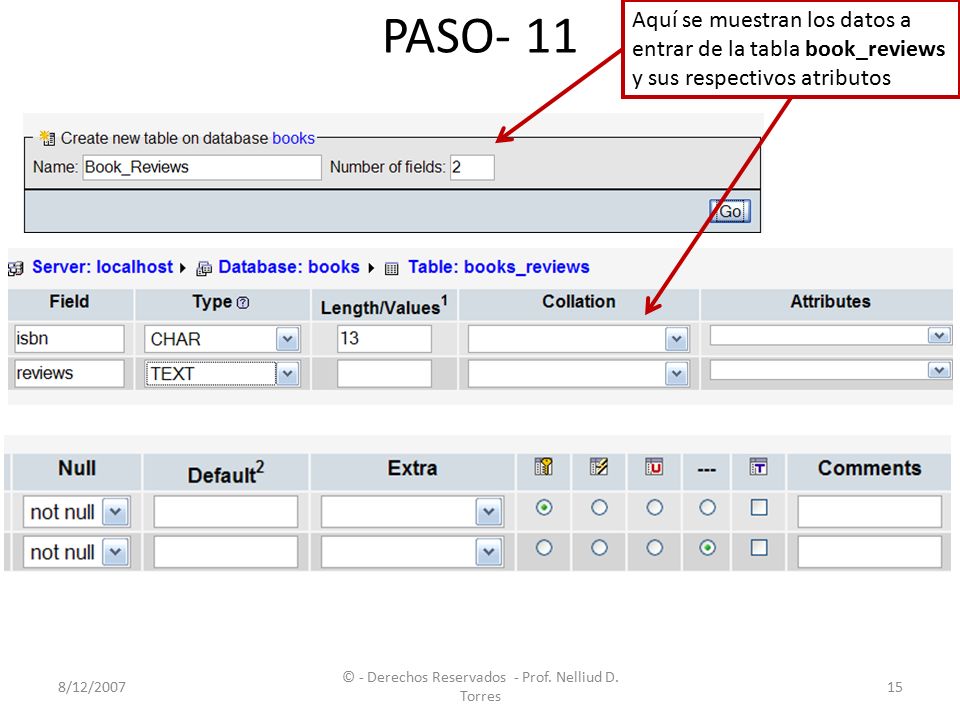Click the Comments input in first row

[869, 512]
